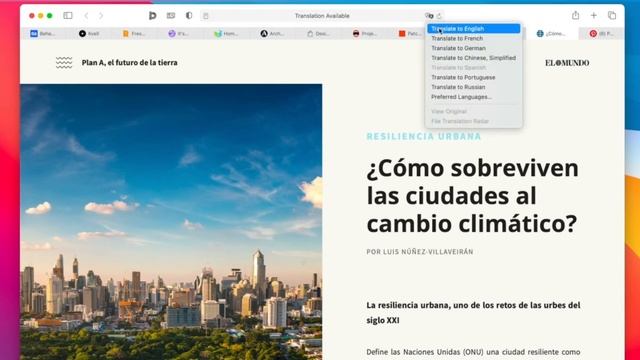Click the headline ¿Cómo sobreviven las ciudades
This screenshot has width=640, height=360.
472,196
